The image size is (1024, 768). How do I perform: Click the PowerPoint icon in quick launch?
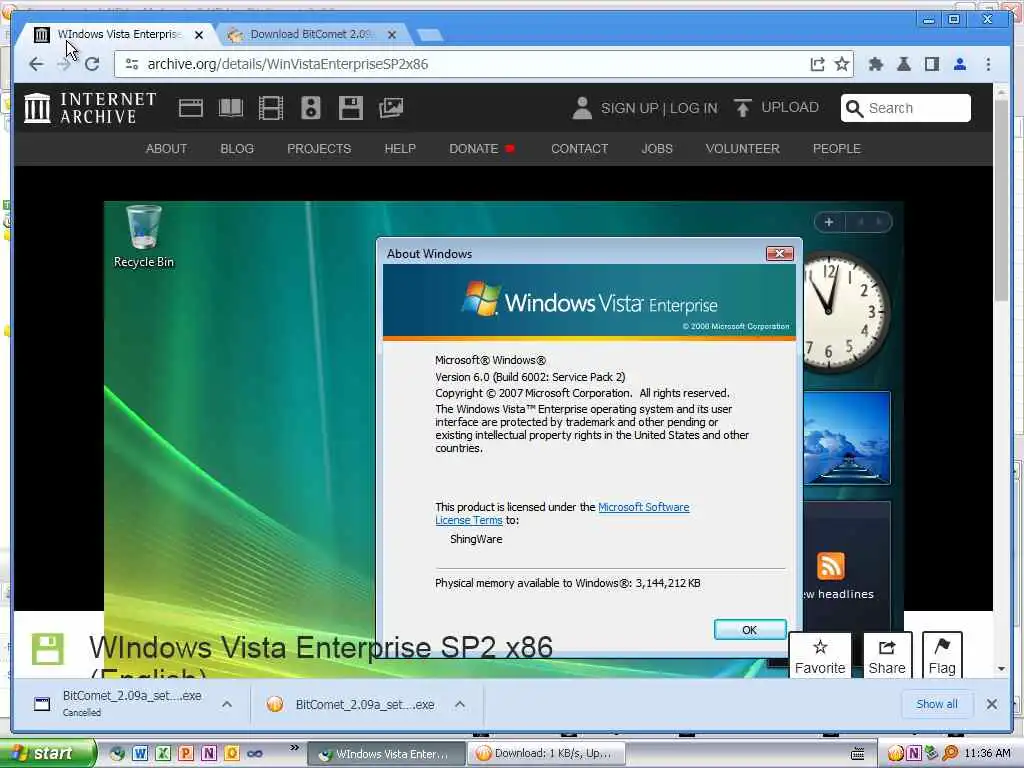click(186, 754)
